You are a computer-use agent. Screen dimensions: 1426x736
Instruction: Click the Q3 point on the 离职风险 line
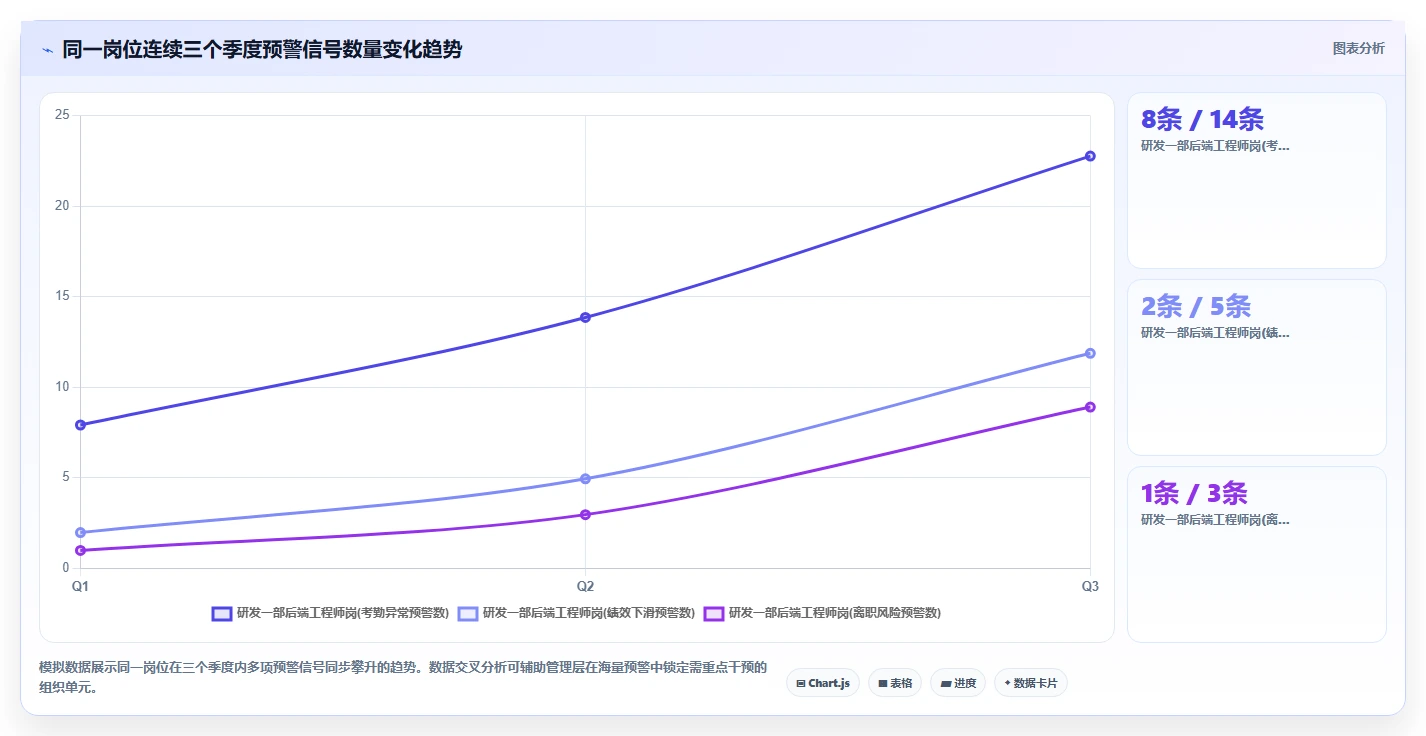(1090, 407)
